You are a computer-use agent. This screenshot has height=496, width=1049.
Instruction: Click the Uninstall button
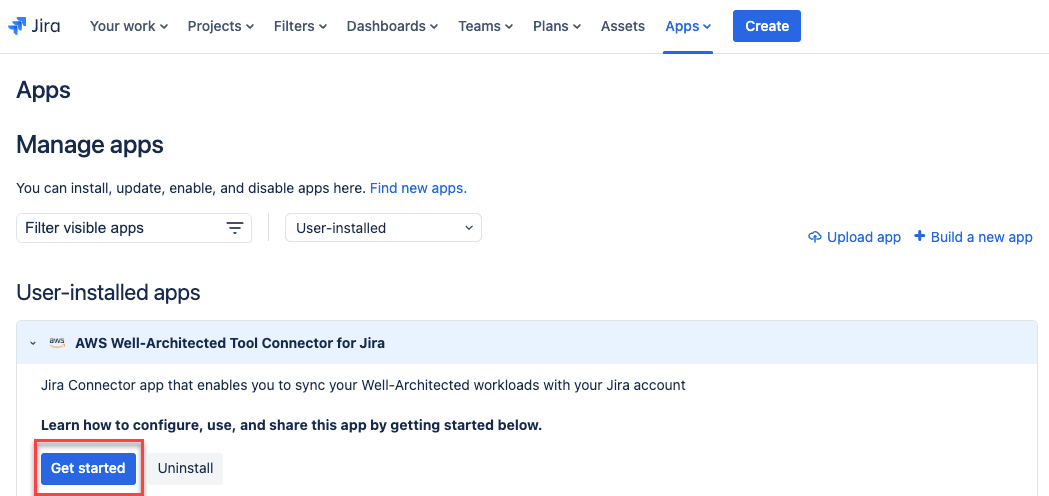tap(185, 469)
